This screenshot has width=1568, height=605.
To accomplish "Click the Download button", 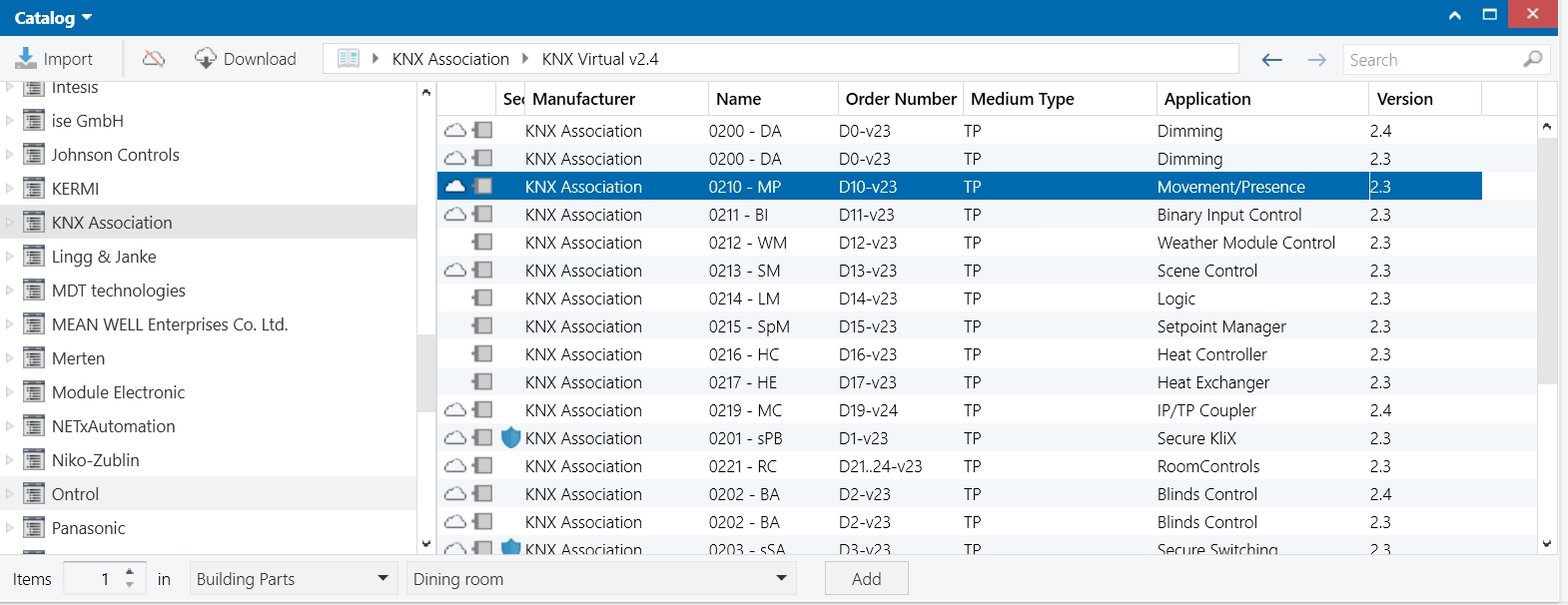I will point(246,59).
